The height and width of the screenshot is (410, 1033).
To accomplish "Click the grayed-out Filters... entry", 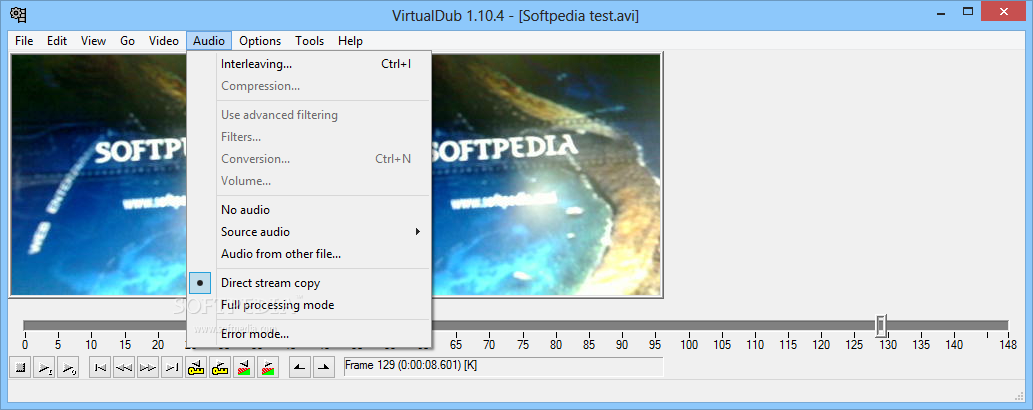I will tap(310, 137).
